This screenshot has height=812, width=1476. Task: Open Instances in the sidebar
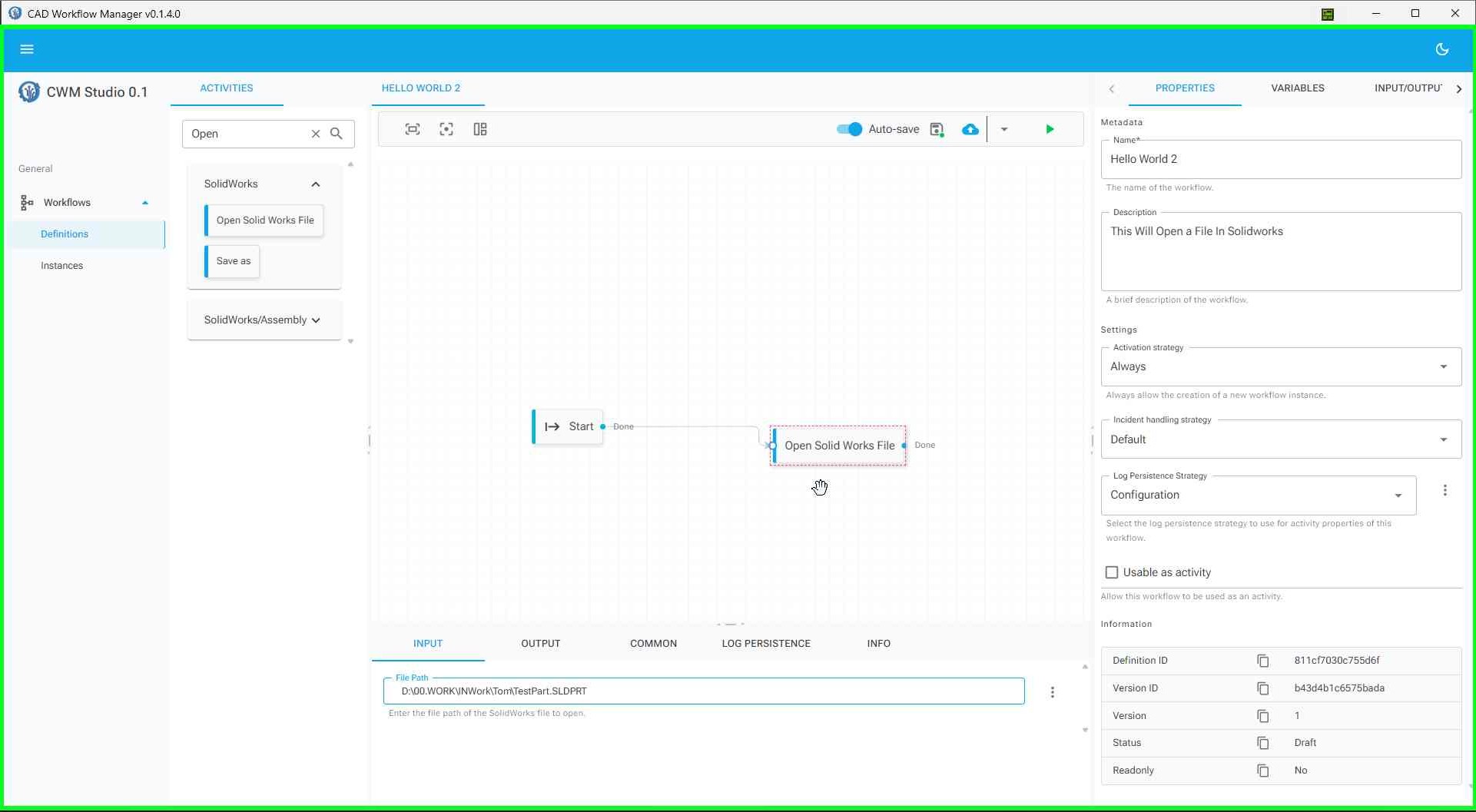pos(62,266)
